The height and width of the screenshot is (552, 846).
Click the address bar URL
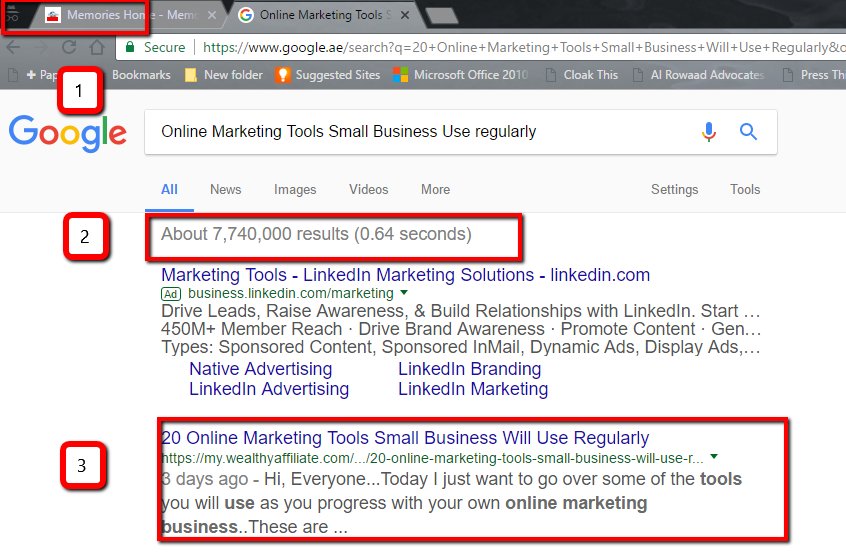523,47
